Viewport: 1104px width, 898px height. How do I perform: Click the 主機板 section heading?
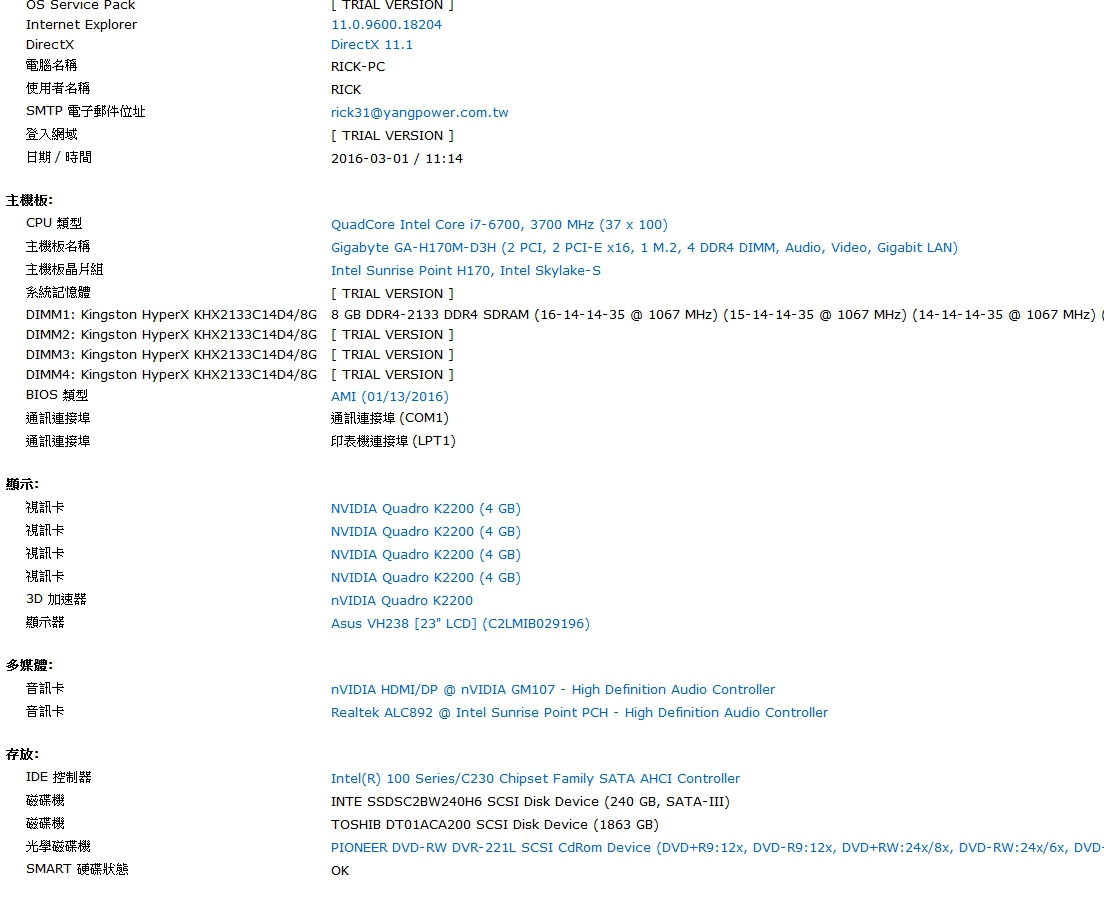[29, 201]
